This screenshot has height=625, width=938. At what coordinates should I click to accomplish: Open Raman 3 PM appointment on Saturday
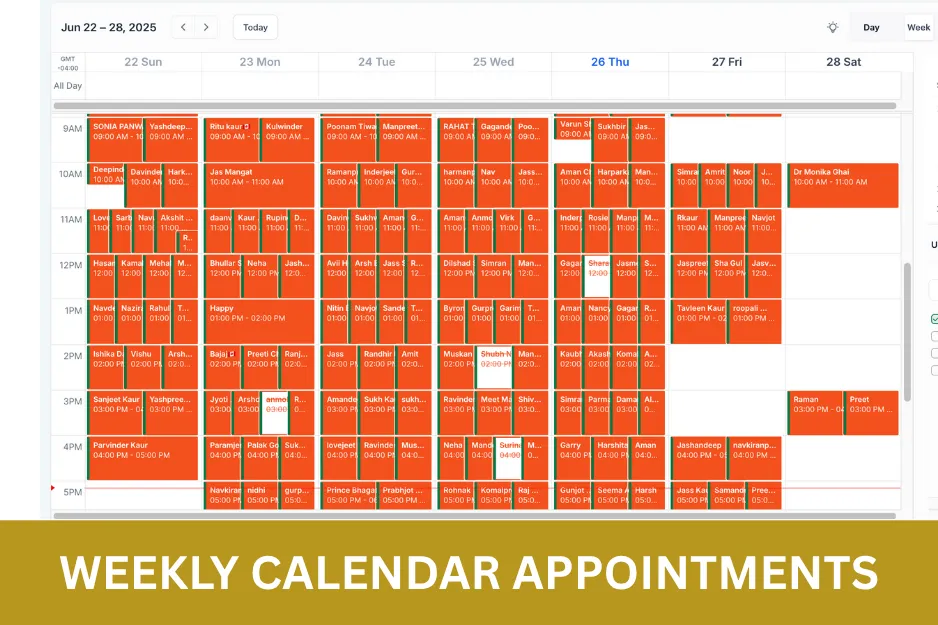coord(815,413)
